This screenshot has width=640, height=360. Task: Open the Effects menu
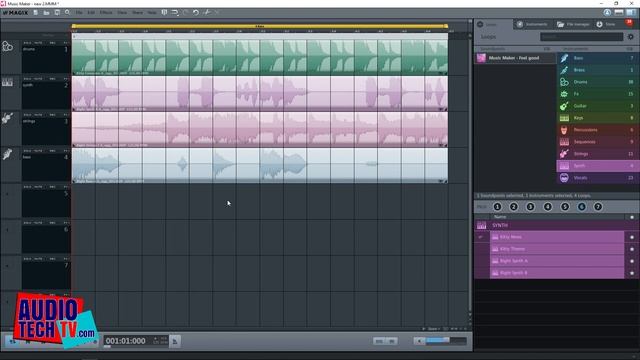tap(106, 13)
